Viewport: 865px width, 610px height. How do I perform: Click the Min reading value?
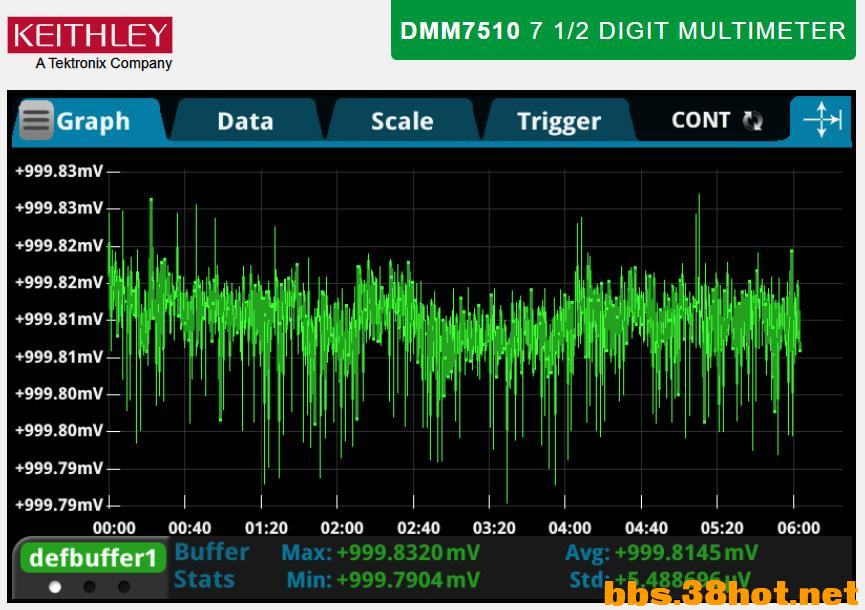coord(407,579)
